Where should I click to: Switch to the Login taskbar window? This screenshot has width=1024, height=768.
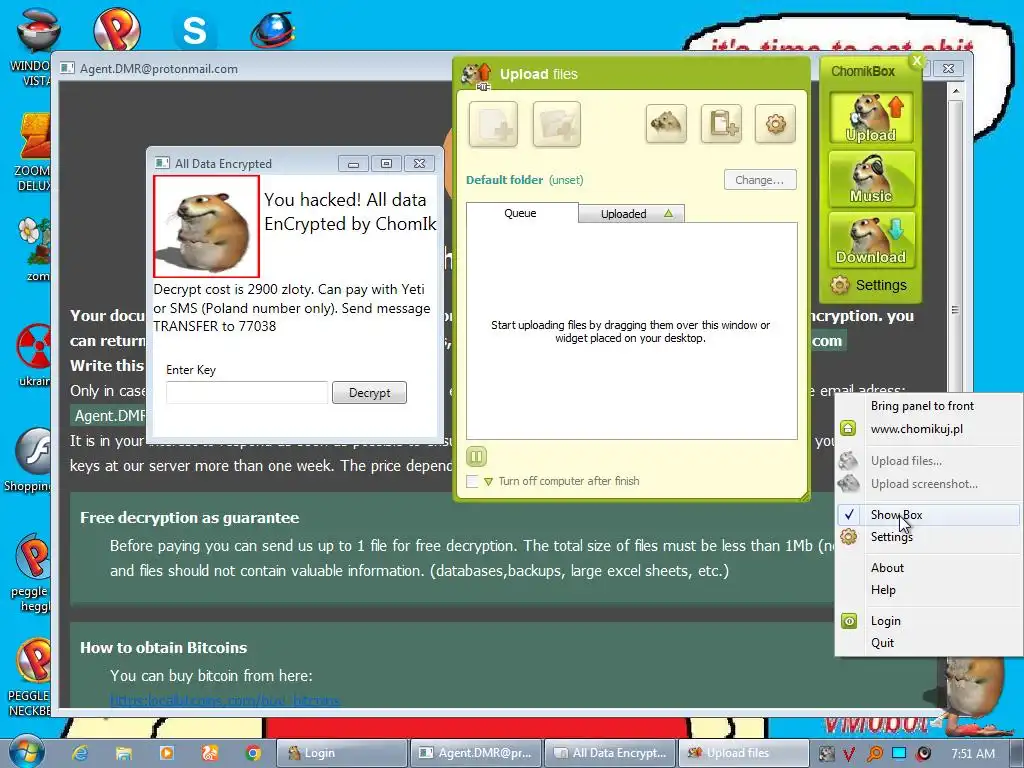coord(342,753)
